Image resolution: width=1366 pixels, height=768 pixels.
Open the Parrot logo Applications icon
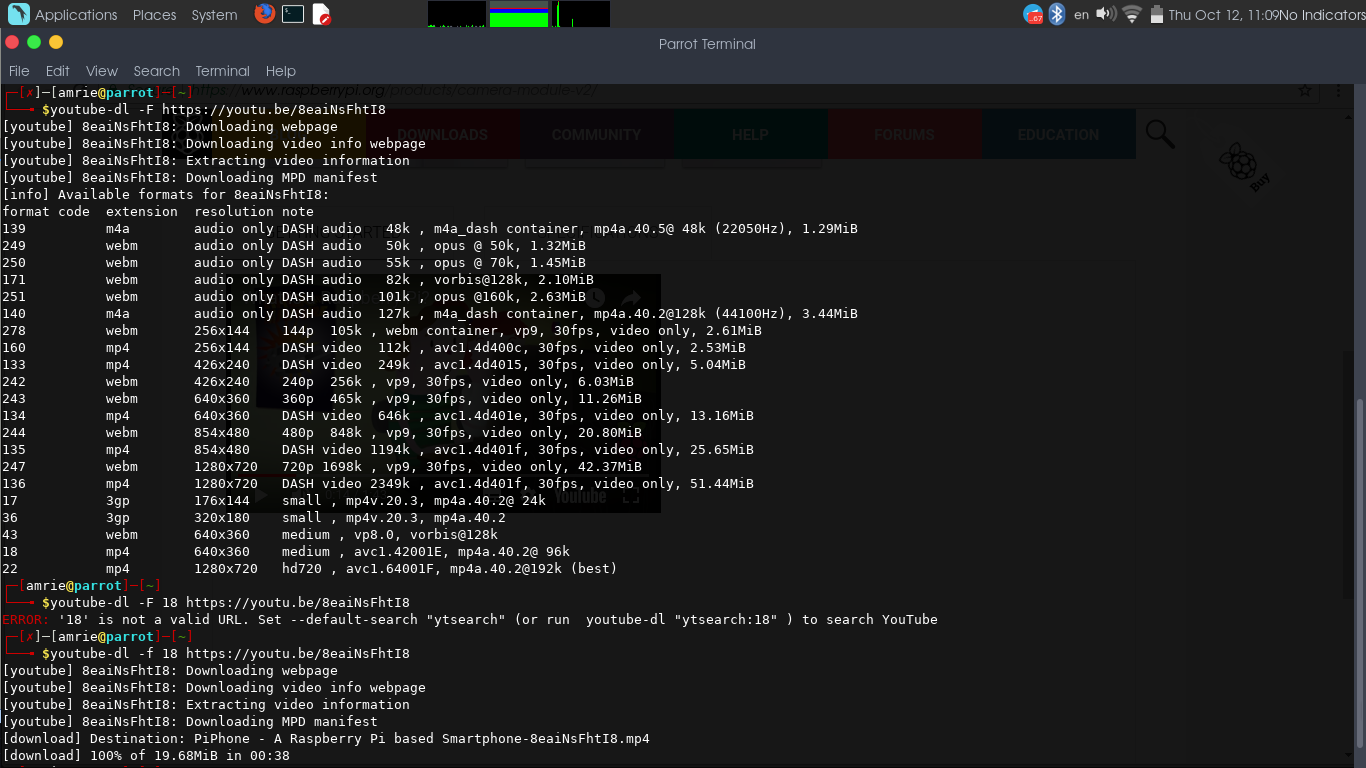(18, 14)
